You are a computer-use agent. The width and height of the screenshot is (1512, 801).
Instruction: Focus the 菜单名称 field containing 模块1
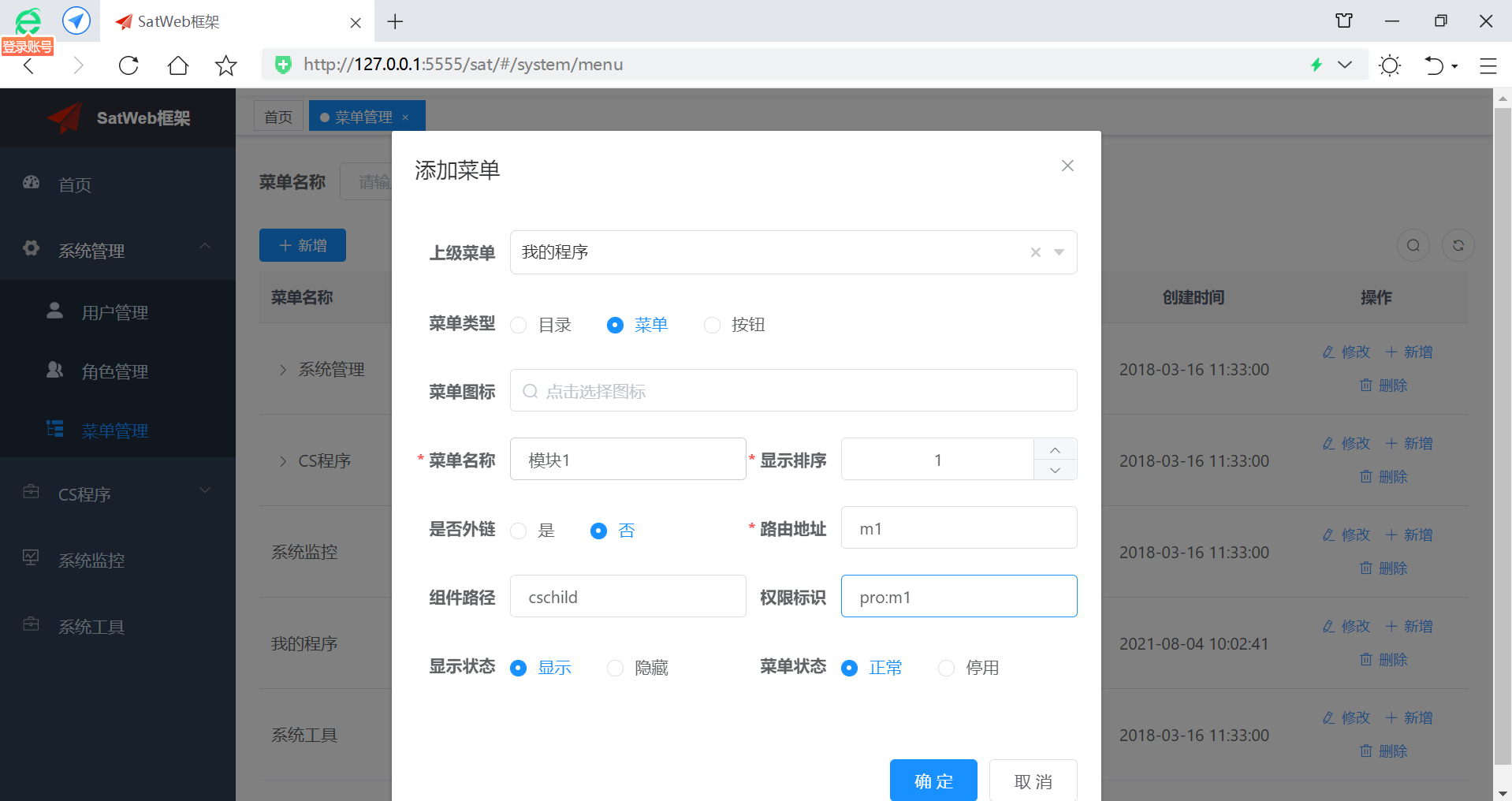pyautogui.click(x=628, y=459)
